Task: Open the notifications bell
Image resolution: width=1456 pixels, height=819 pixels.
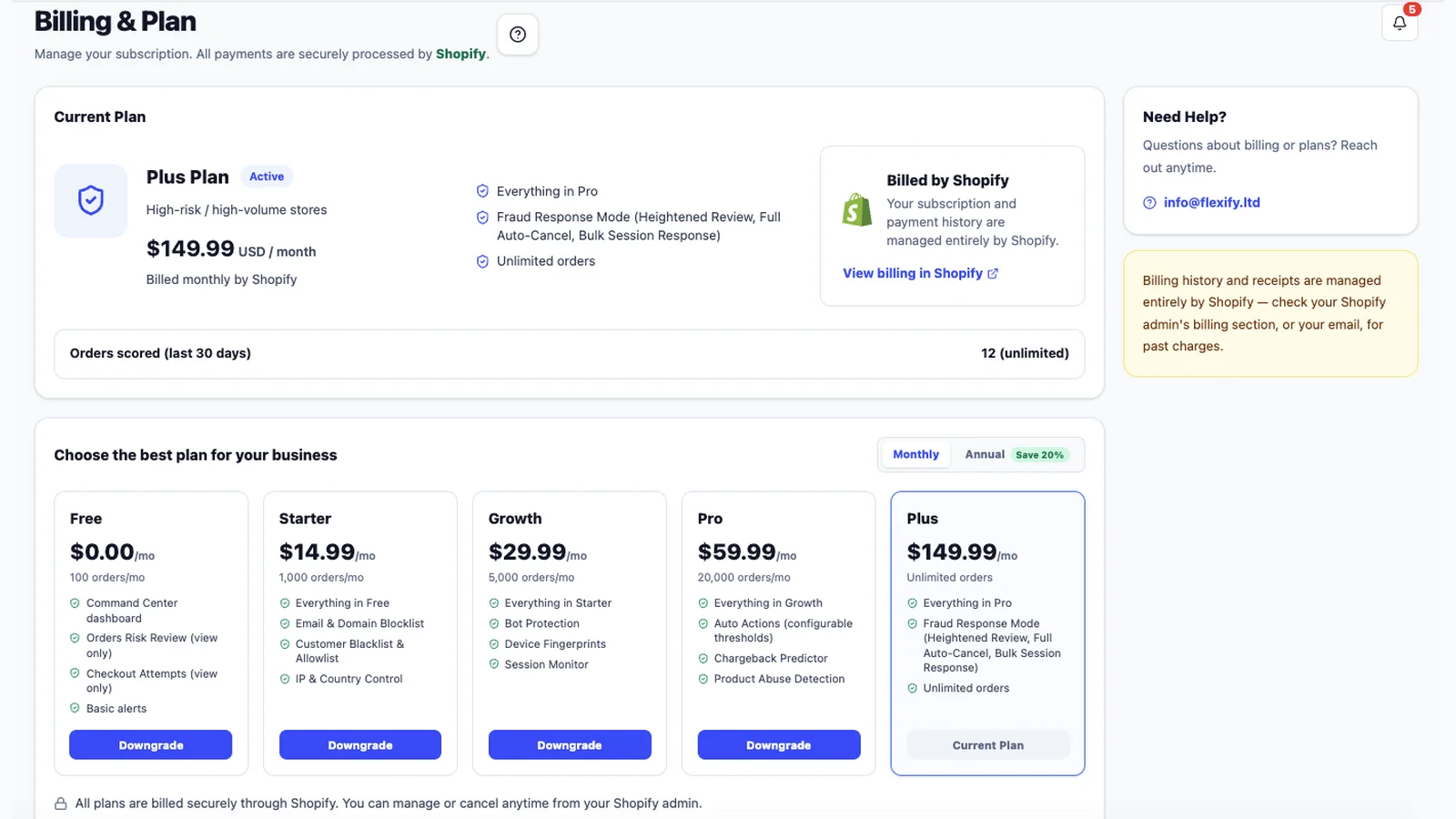Action: 1400,23
